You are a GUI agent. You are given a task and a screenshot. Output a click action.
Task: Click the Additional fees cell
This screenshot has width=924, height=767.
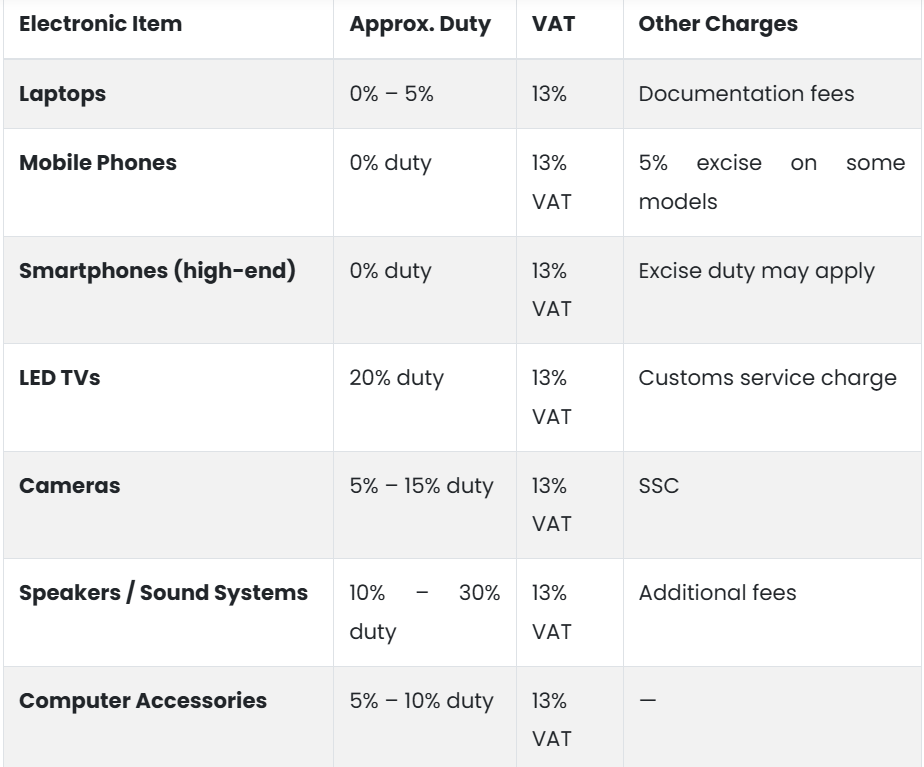point(717,593)
